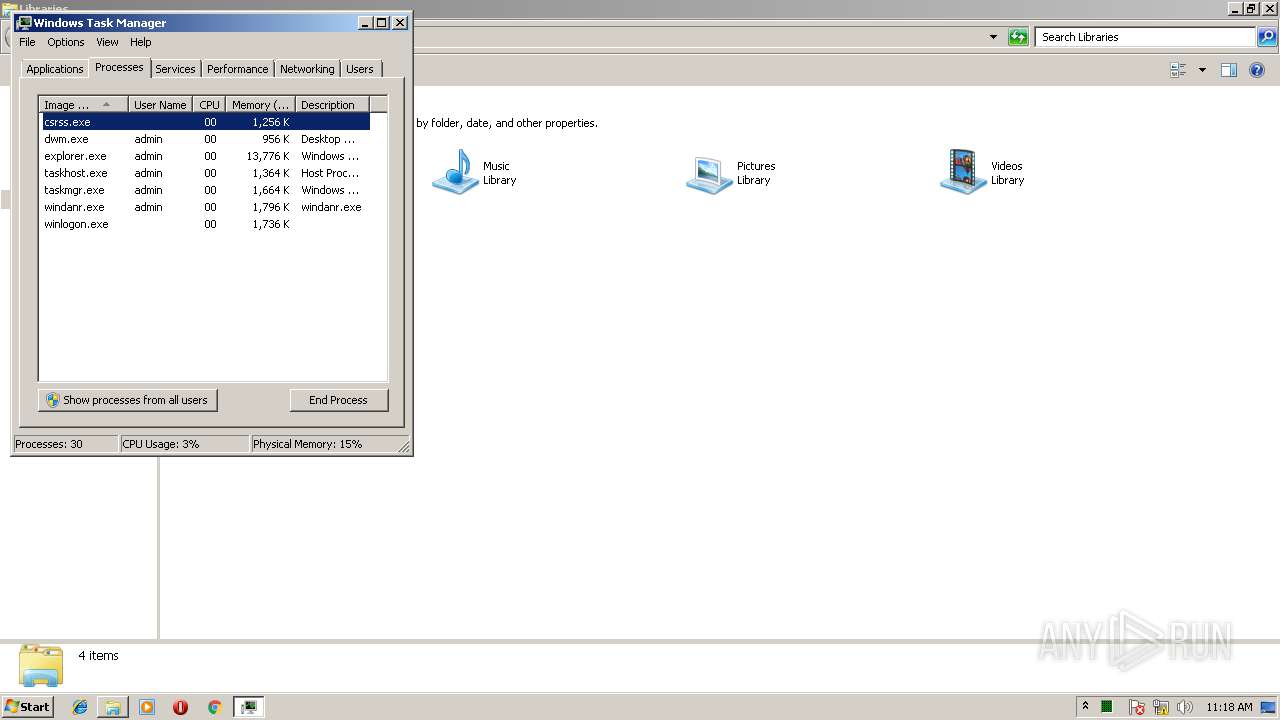The height and width of the screenshot is (720, 1280).
Task: Launch Windows Media Player from the taskbar
Action: pyautogui.click(x=147, y=707)
